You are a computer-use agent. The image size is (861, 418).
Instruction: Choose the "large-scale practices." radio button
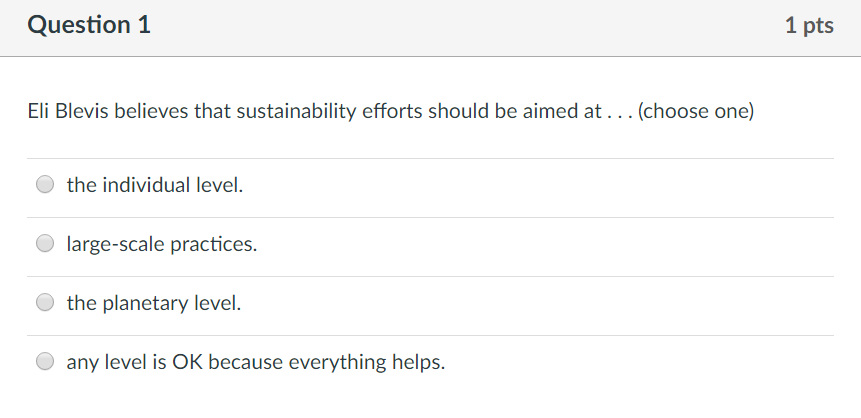45,243
